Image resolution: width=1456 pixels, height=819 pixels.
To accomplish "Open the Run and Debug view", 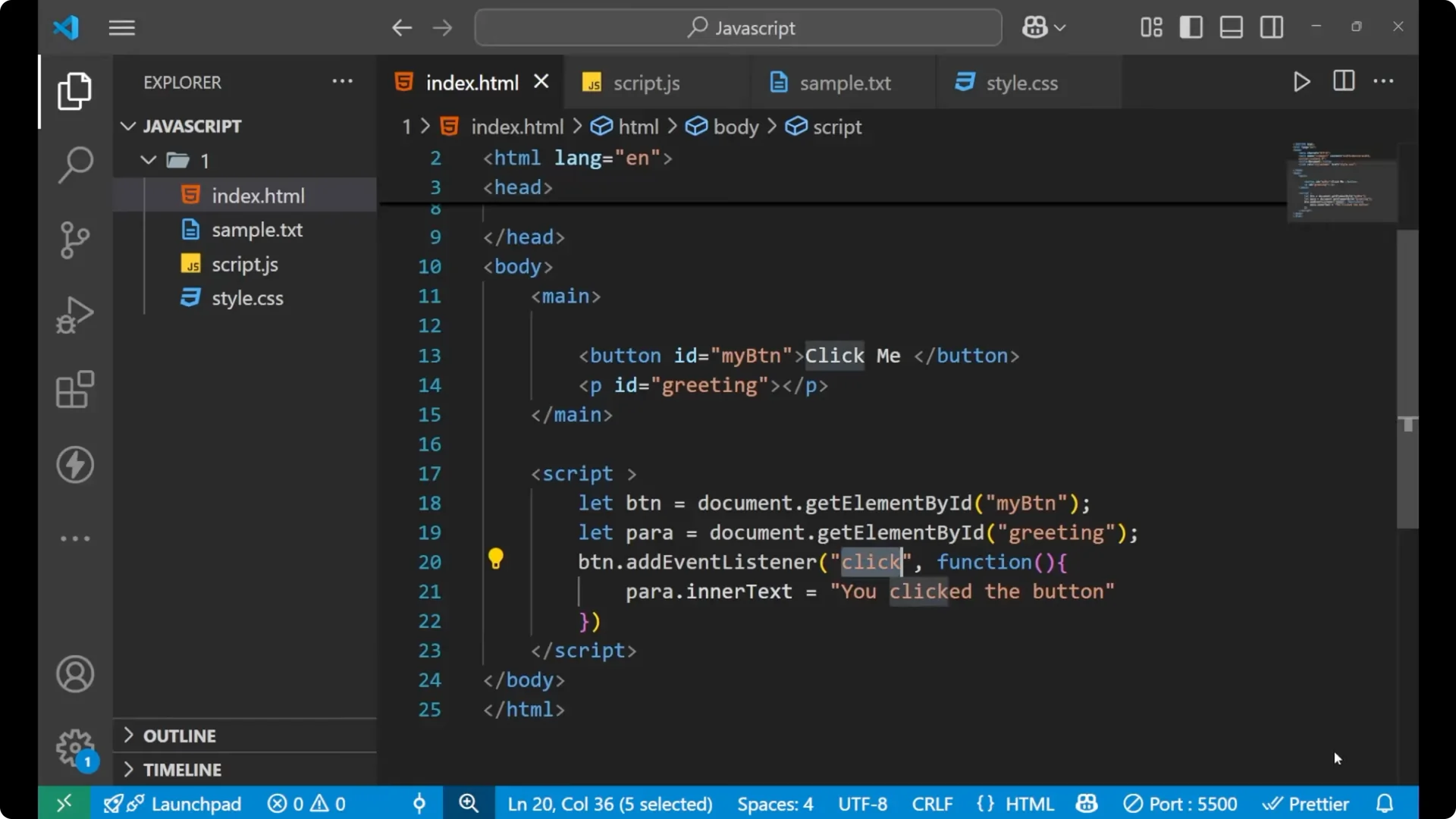I will pyautogui.click(x=74, y=314).
